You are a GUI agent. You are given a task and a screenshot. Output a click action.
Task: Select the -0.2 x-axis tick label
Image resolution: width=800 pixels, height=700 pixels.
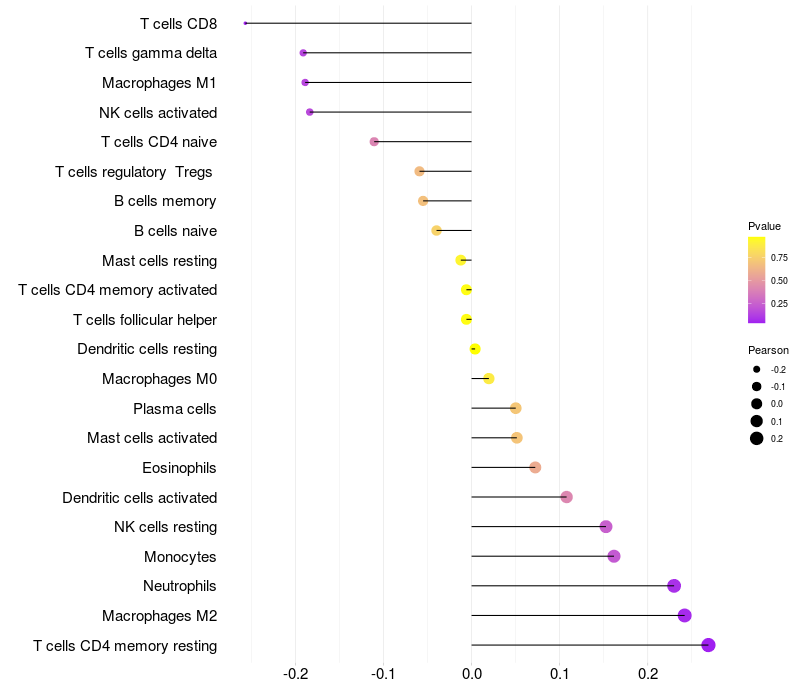point(296,673)
